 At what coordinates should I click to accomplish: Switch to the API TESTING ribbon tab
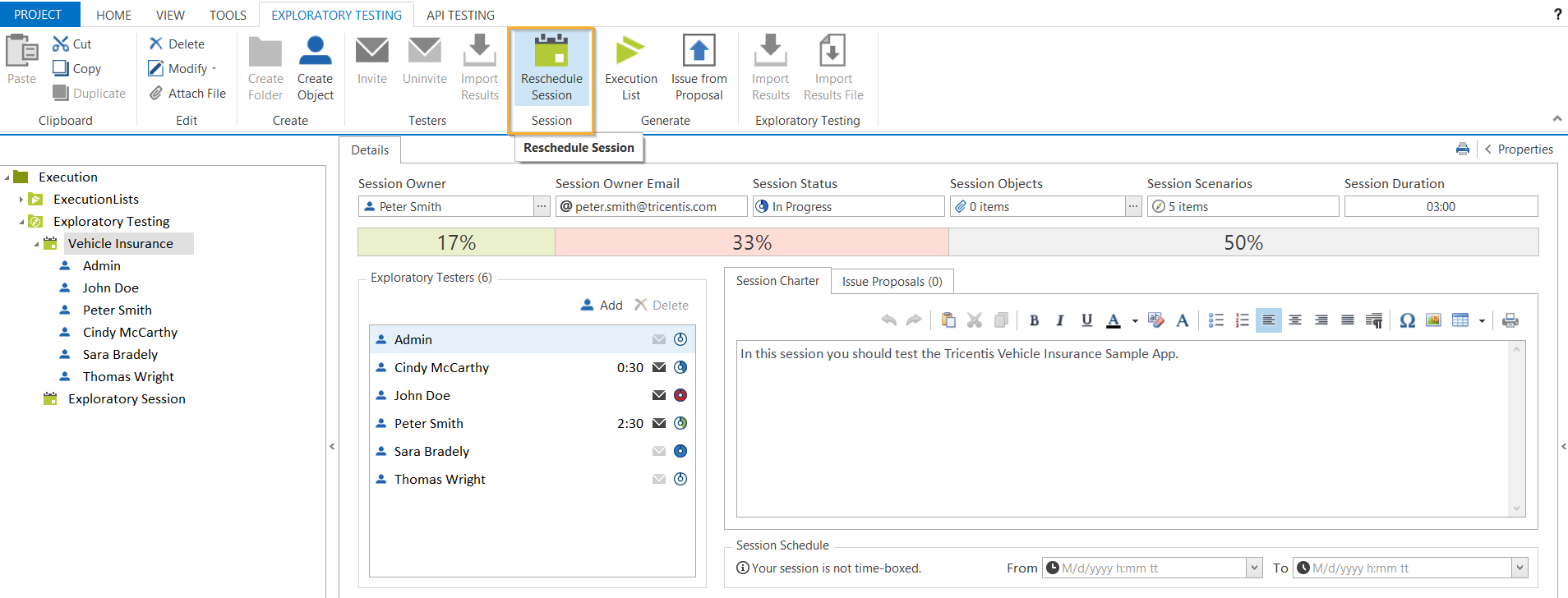(460, 15)
